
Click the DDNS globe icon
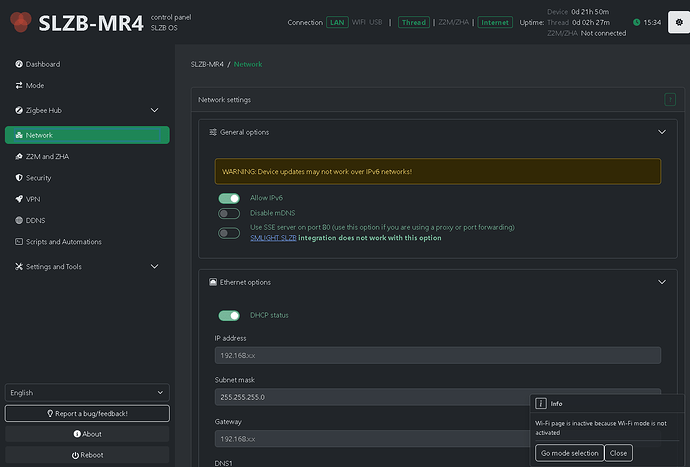tap(19, 220)
